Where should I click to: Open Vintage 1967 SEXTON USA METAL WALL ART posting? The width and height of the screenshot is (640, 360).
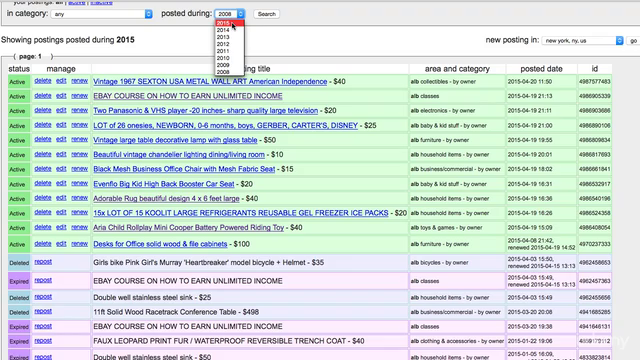[210, 82]
